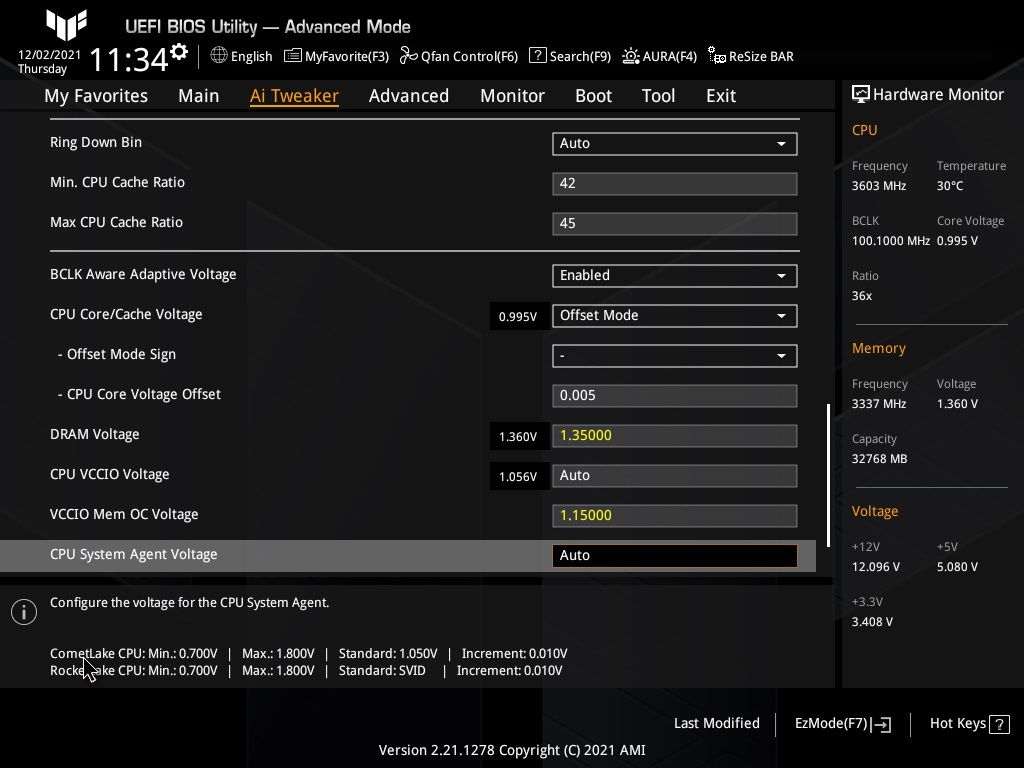The height and width of the screenshot is (768, 1024).
Task: Open the Hot Keys help
Action: tap(969, 724)
